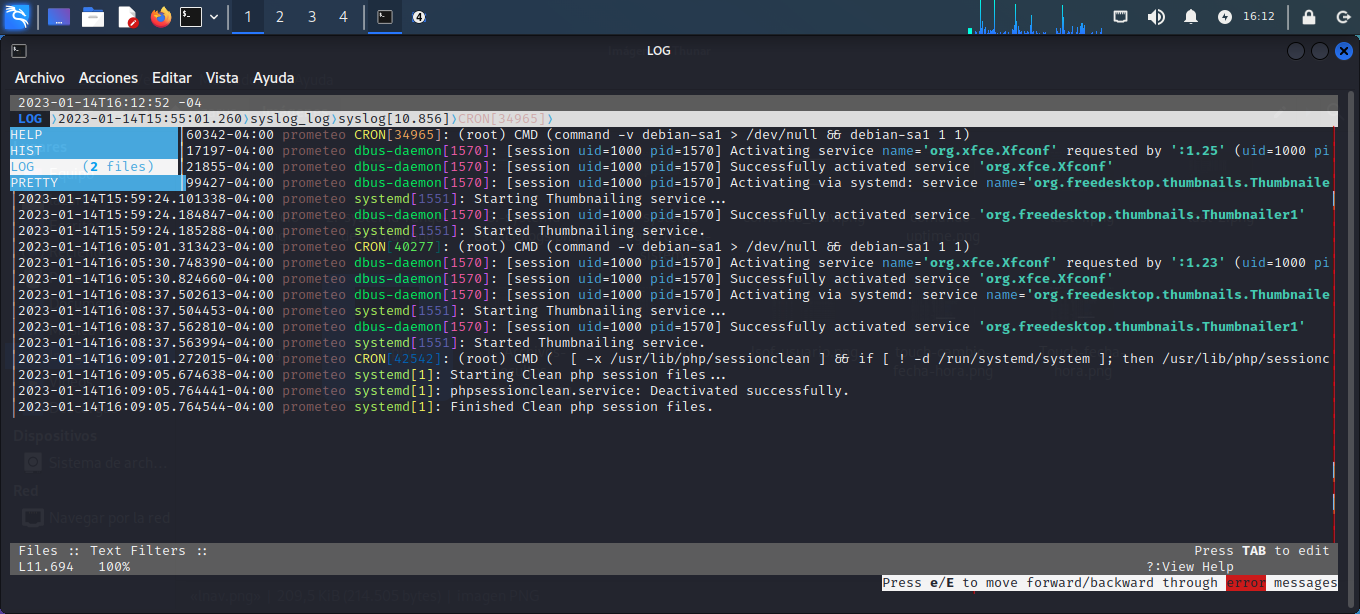Select the PRETTY view option
The height and width of the screenshot is (614, 1360).
35,183
